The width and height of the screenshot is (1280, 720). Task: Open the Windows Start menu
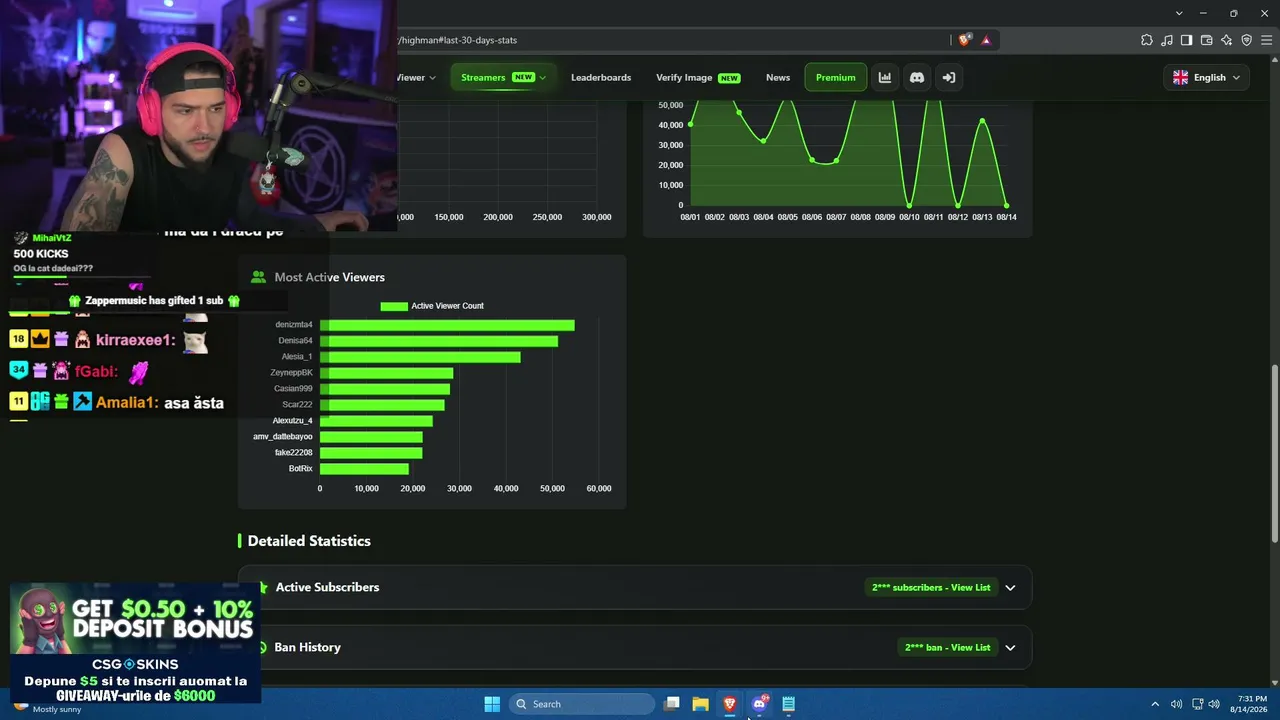pyautogui.click(x=492, y=704)
